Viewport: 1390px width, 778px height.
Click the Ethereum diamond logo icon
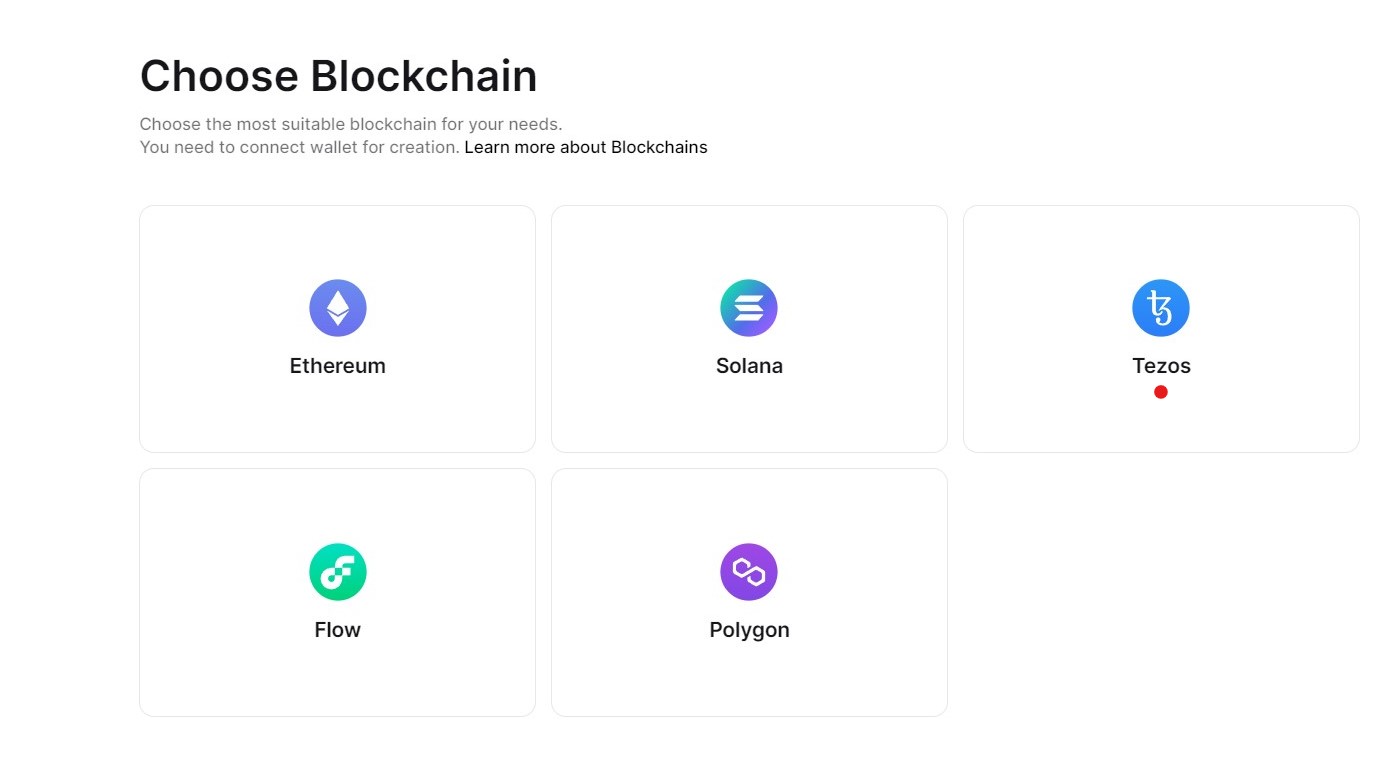[338, 308]
